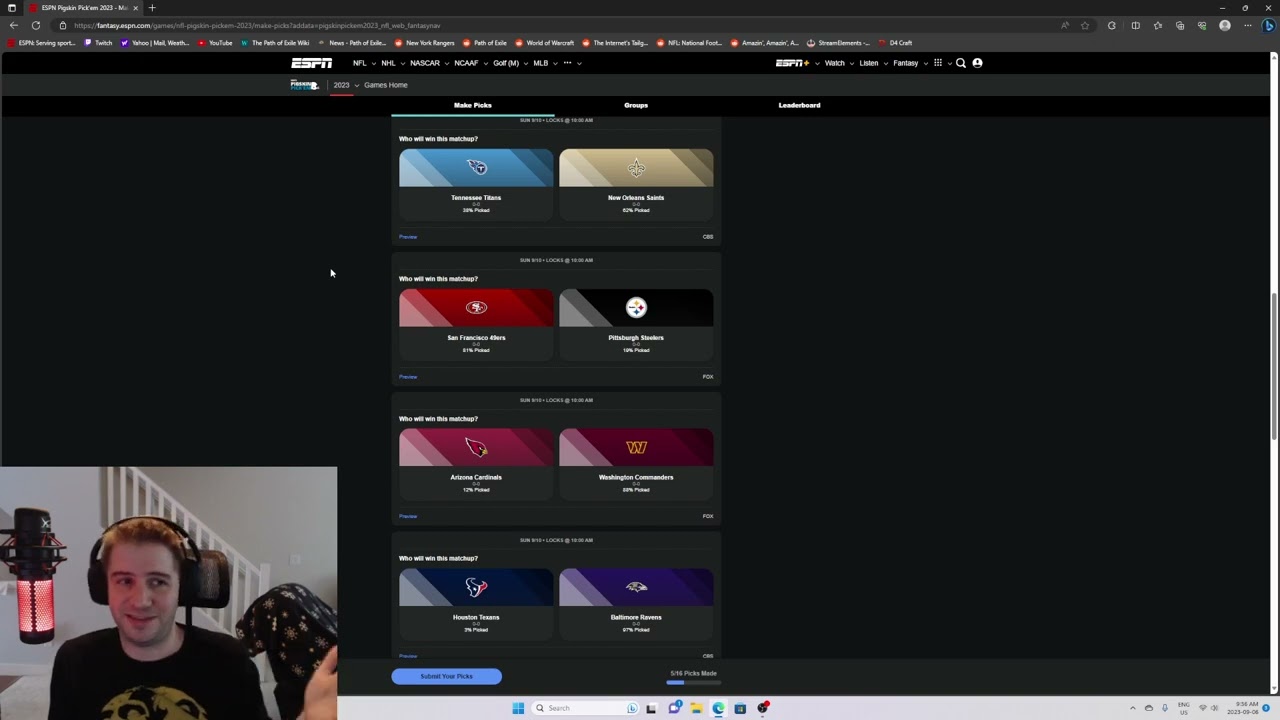1280x720 pixels.
Task: Pick the Pittsburgh Steelers card
Action: coord(636,324)
